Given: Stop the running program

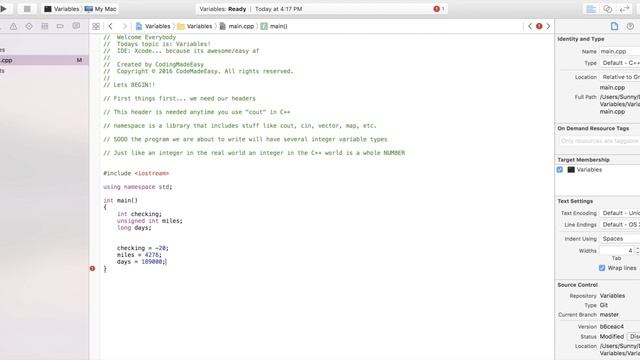Looking at the screenshot, I should point(27,9).
